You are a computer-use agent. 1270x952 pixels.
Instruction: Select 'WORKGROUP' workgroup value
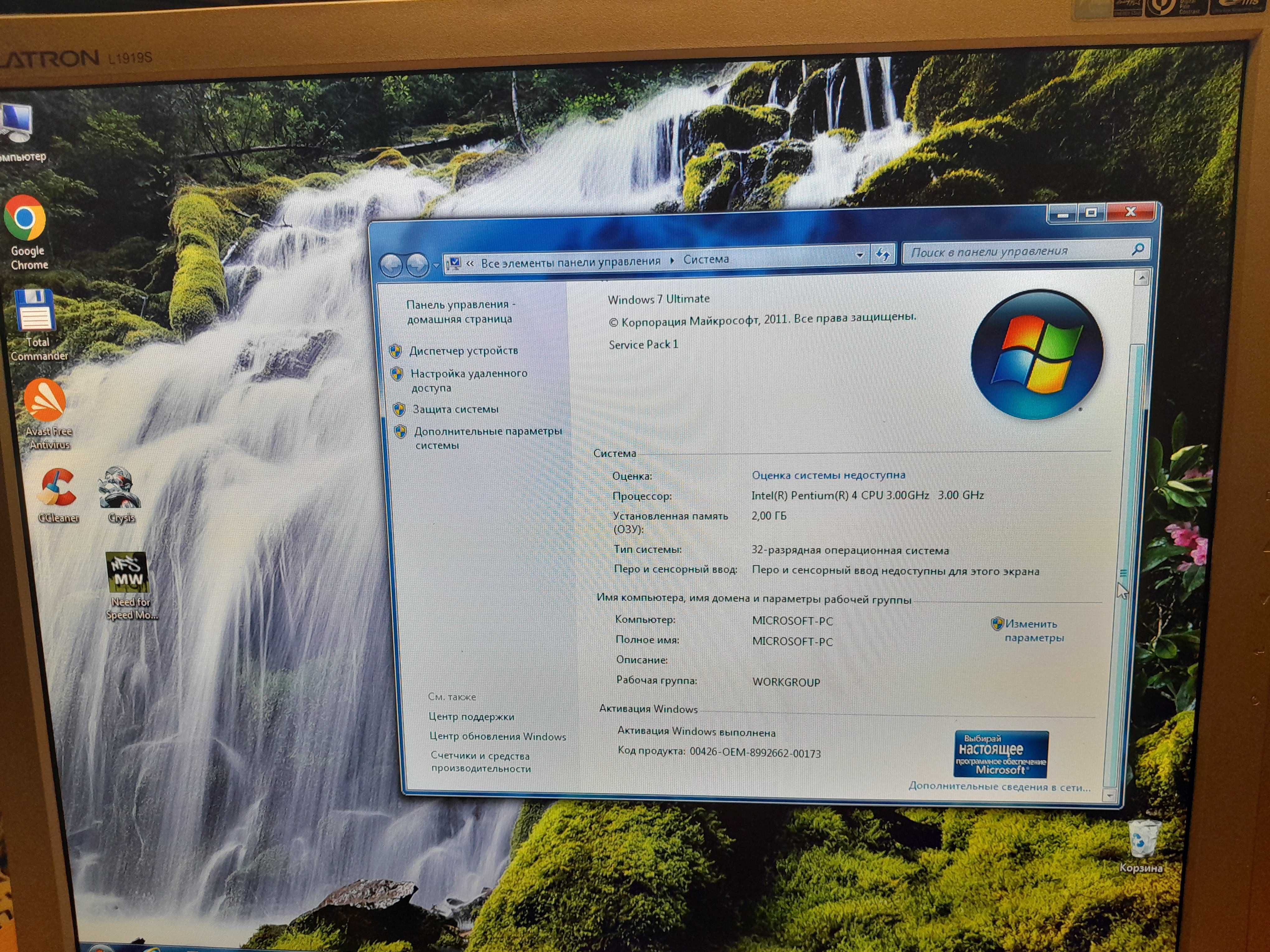pos(786,682)
